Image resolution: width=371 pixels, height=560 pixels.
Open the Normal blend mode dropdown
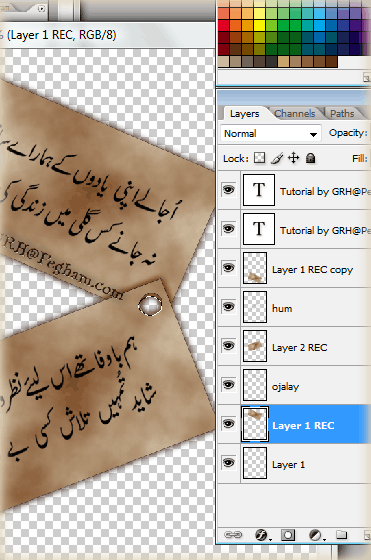click(x=271, y=134)
